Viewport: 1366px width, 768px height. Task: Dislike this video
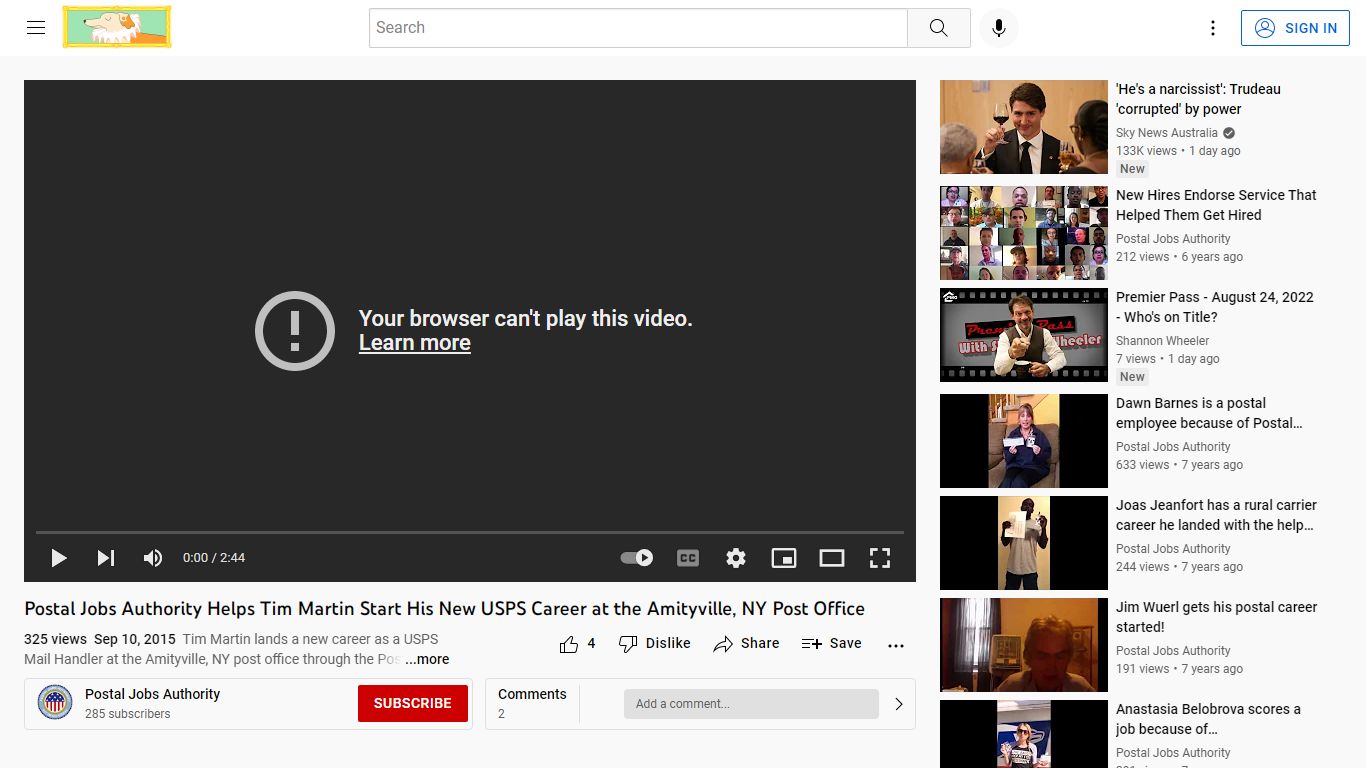tap(655, 644)
